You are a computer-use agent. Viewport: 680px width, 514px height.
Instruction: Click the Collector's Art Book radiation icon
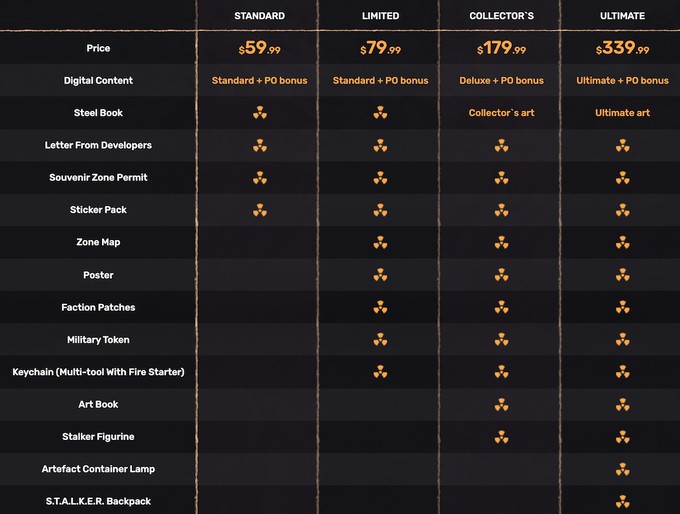click(501, 404)
